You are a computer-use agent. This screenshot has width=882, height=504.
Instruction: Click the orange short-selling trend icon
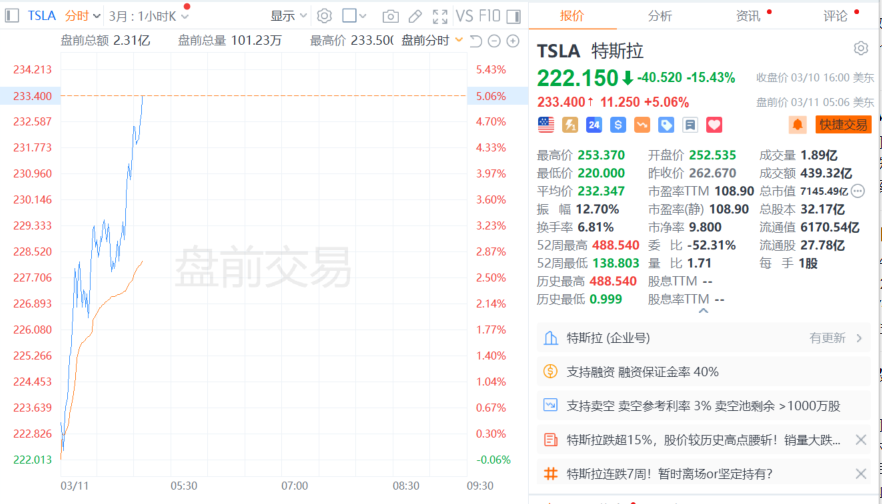[x=642, y=124]
